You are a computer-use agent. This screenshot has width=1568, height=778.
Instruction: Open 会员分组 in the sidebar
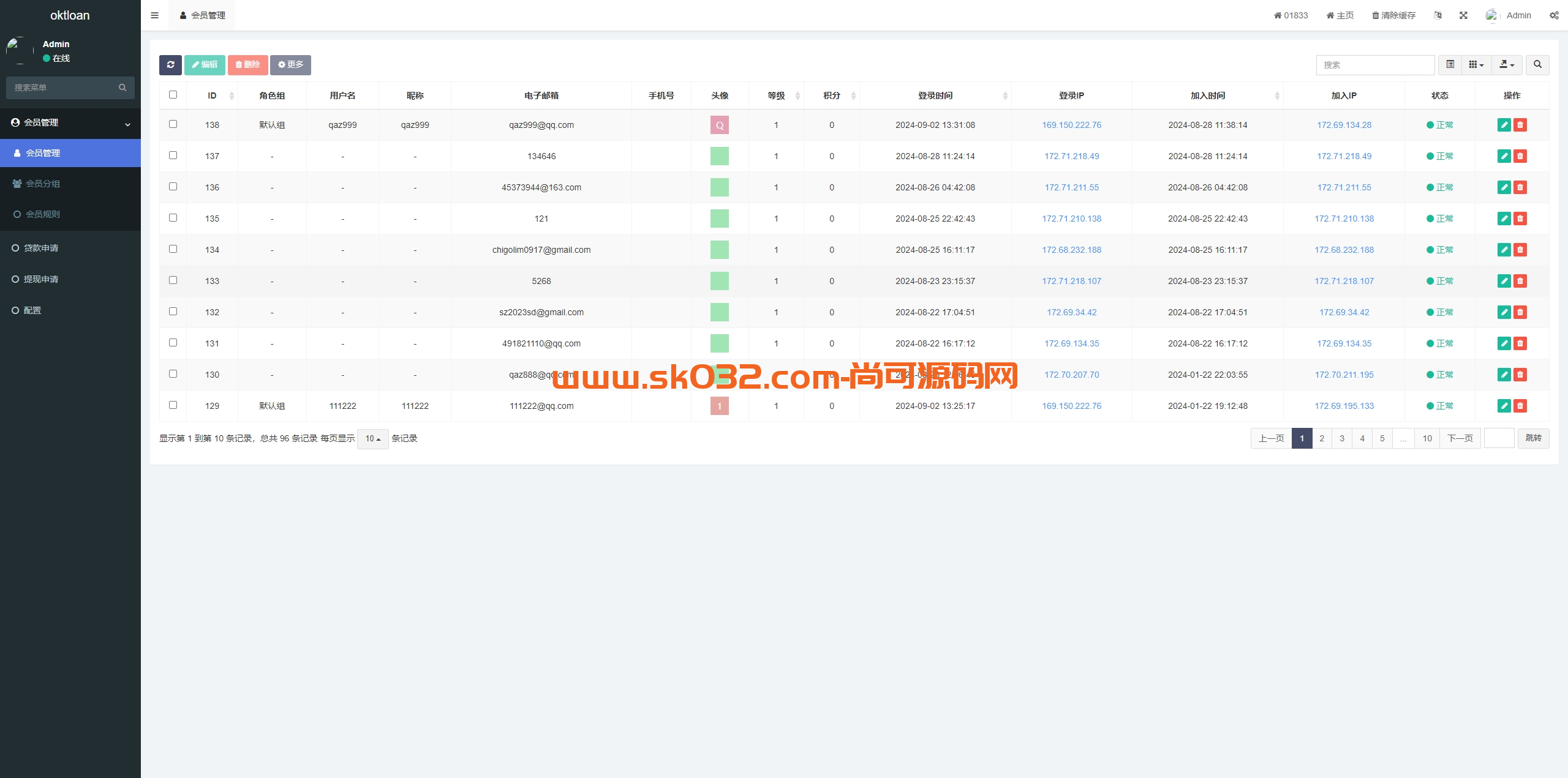tap(70, 184)
